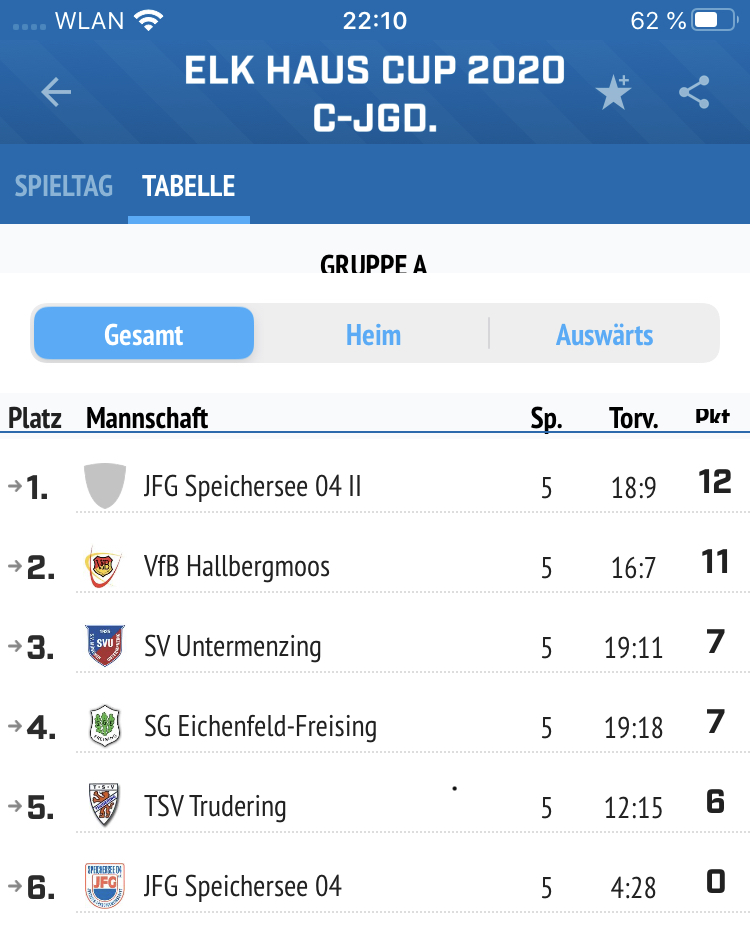Tap the TSV Trudering club crest

coord(104,806)
